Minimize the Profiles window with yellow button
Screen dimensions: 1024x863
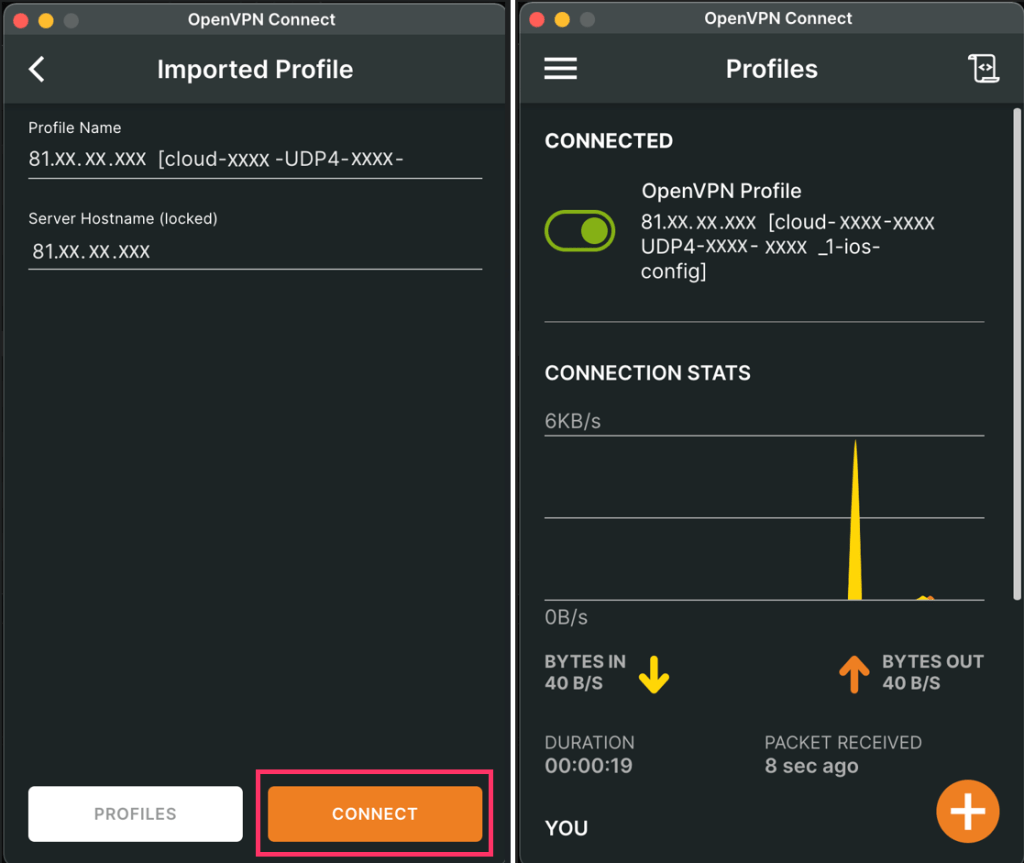coord(562,20)
